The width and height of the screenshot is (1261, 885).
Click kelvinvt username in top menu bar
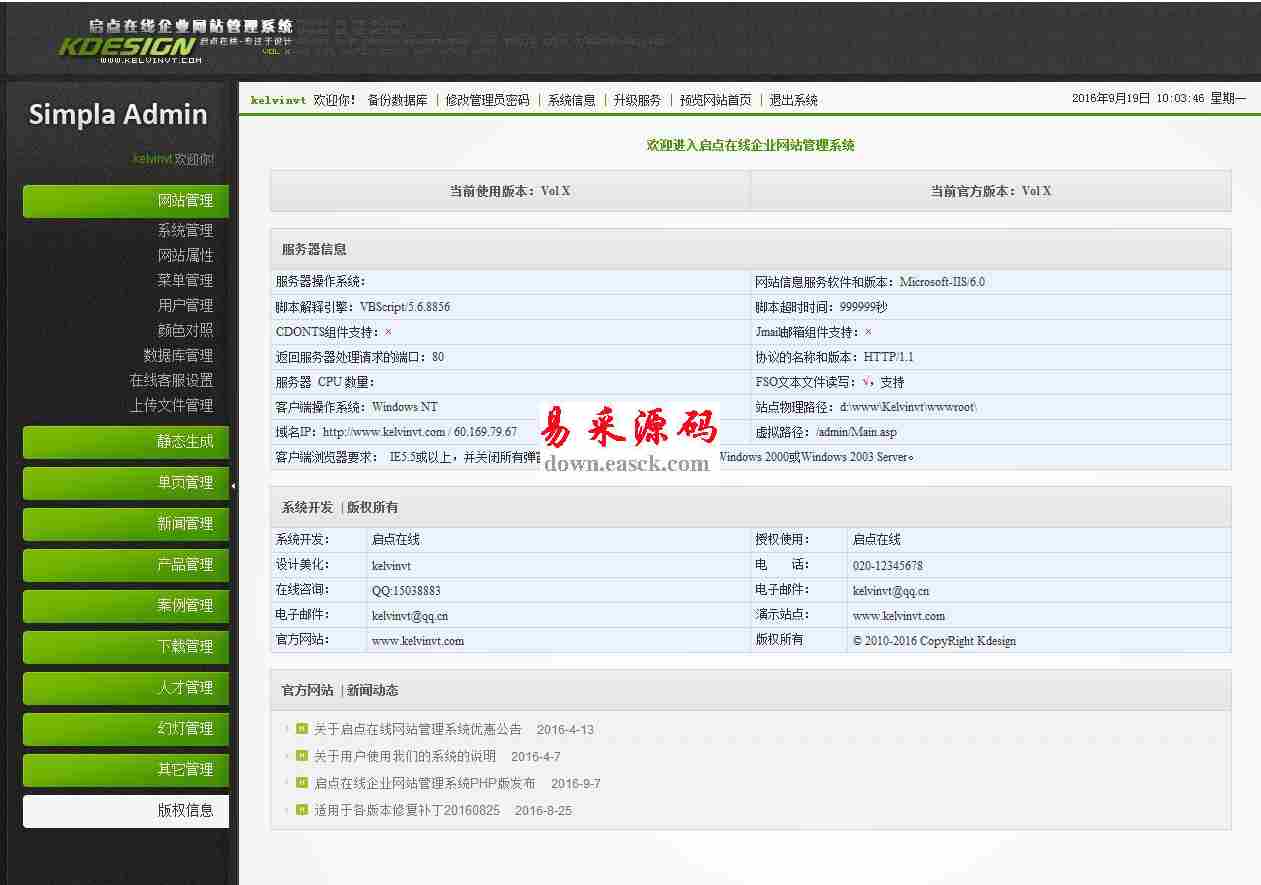278,100
